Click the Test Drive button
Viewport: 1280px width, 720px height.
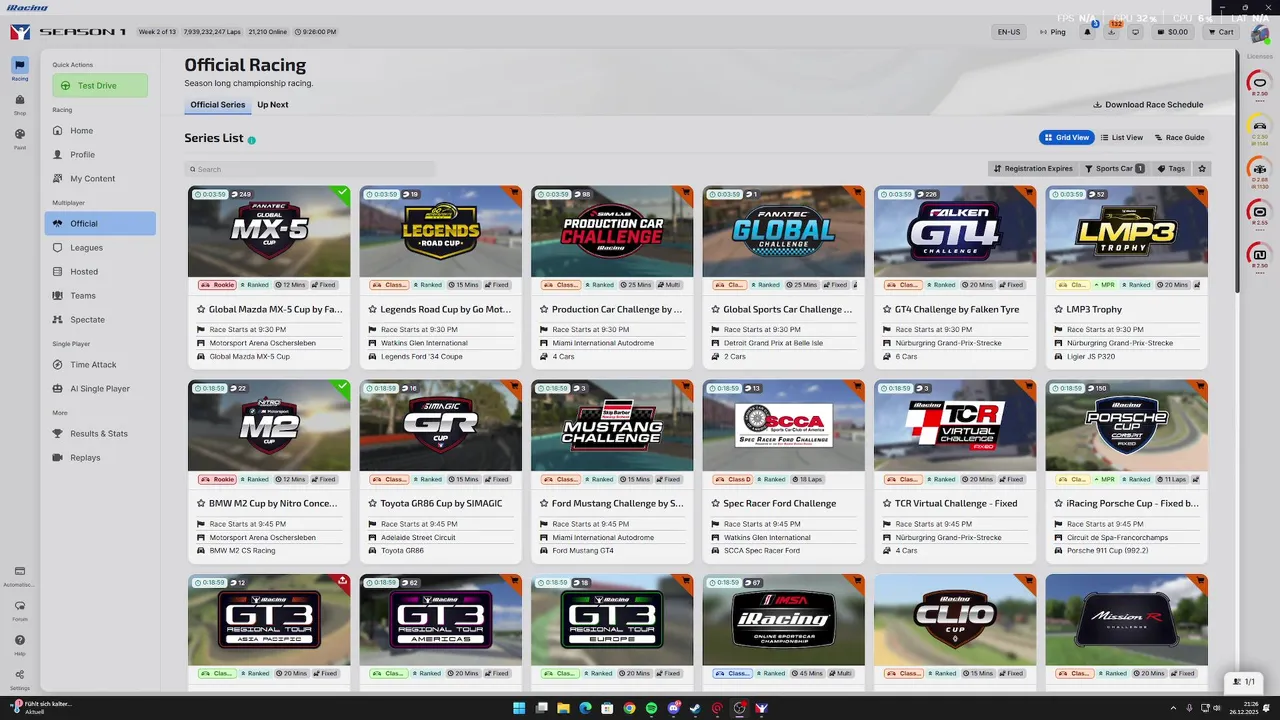[x=100, y=86]
